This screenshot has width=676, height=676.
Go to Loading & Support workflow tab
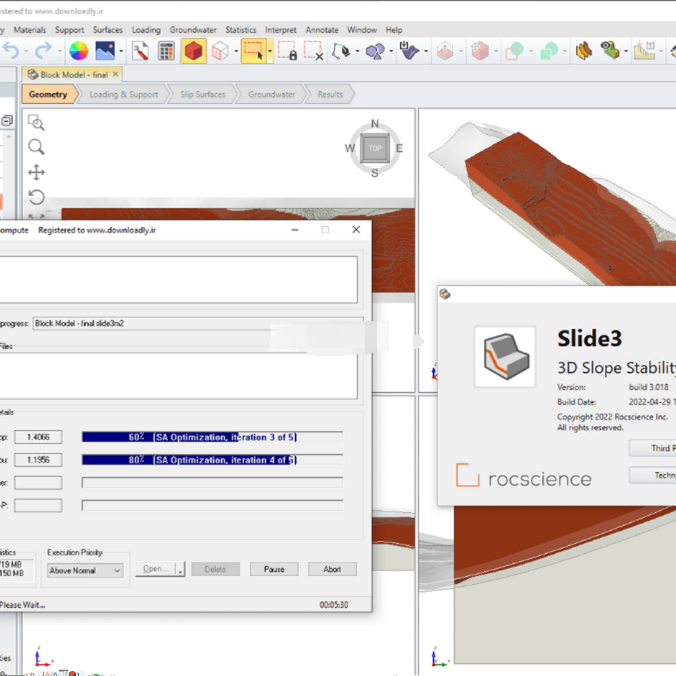point(124,94)
